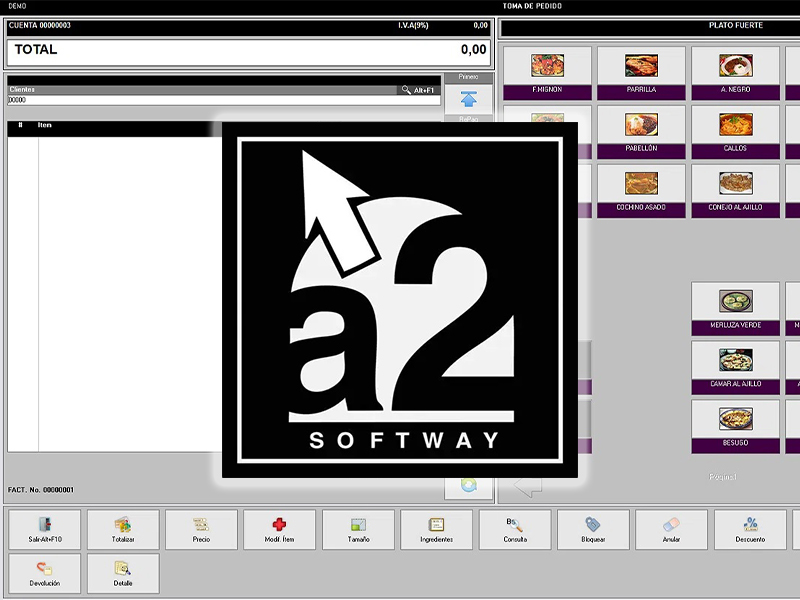Click the Salir Alt+F10 exit button

click(45, 530)
